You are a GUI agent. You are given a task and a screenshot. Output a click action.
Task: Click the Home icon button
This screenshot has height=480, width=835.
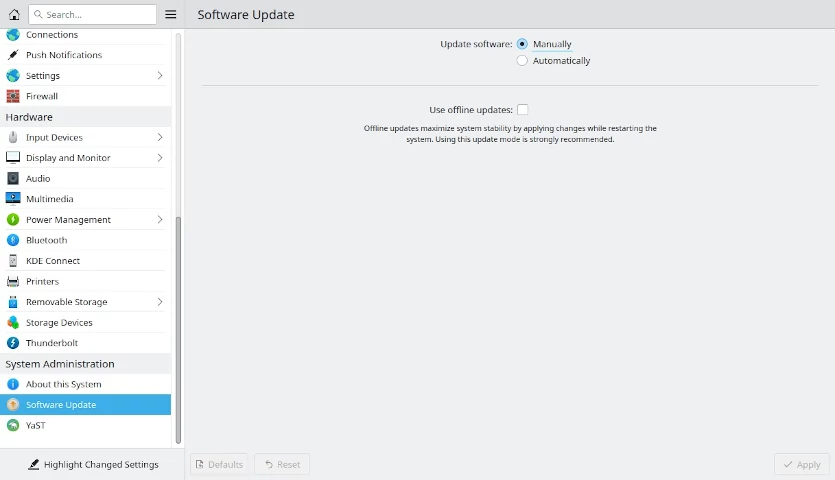coord(14,15)
